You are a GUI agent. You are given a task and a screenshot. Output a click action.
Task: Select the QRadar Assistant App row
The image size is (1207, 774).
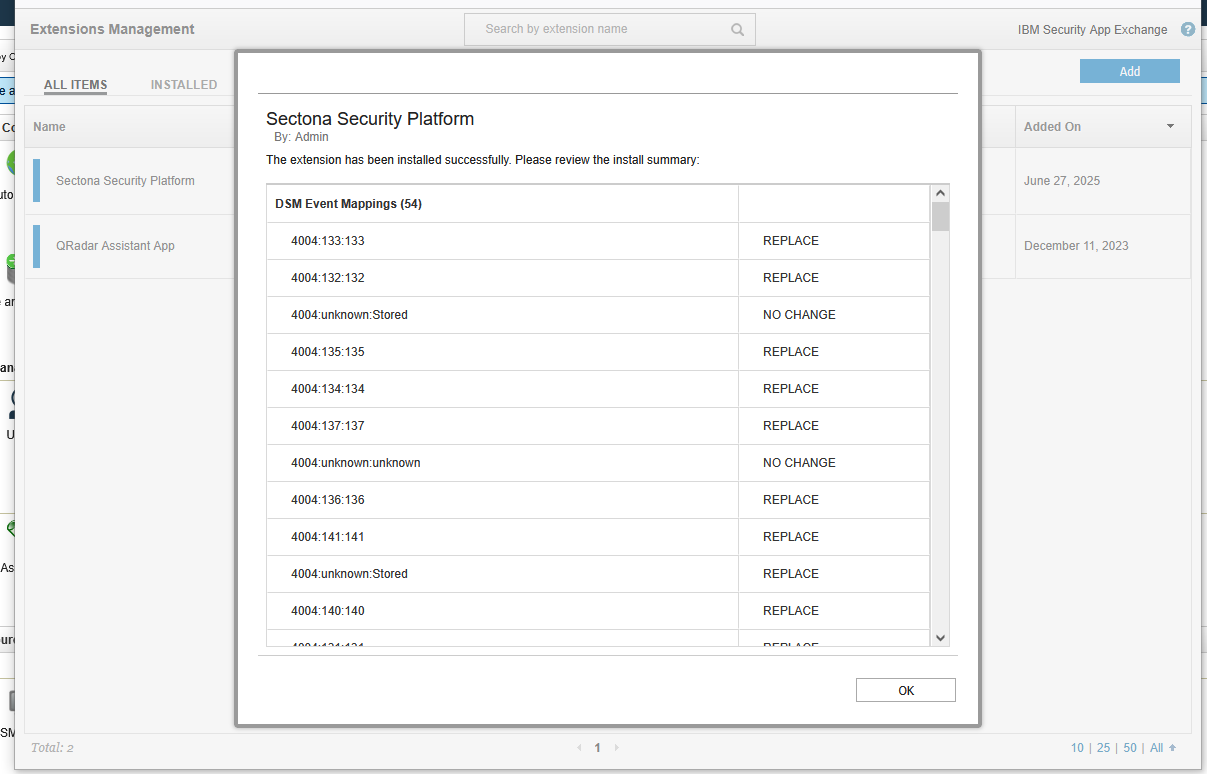pyautogui.click(x=115, y=246)
